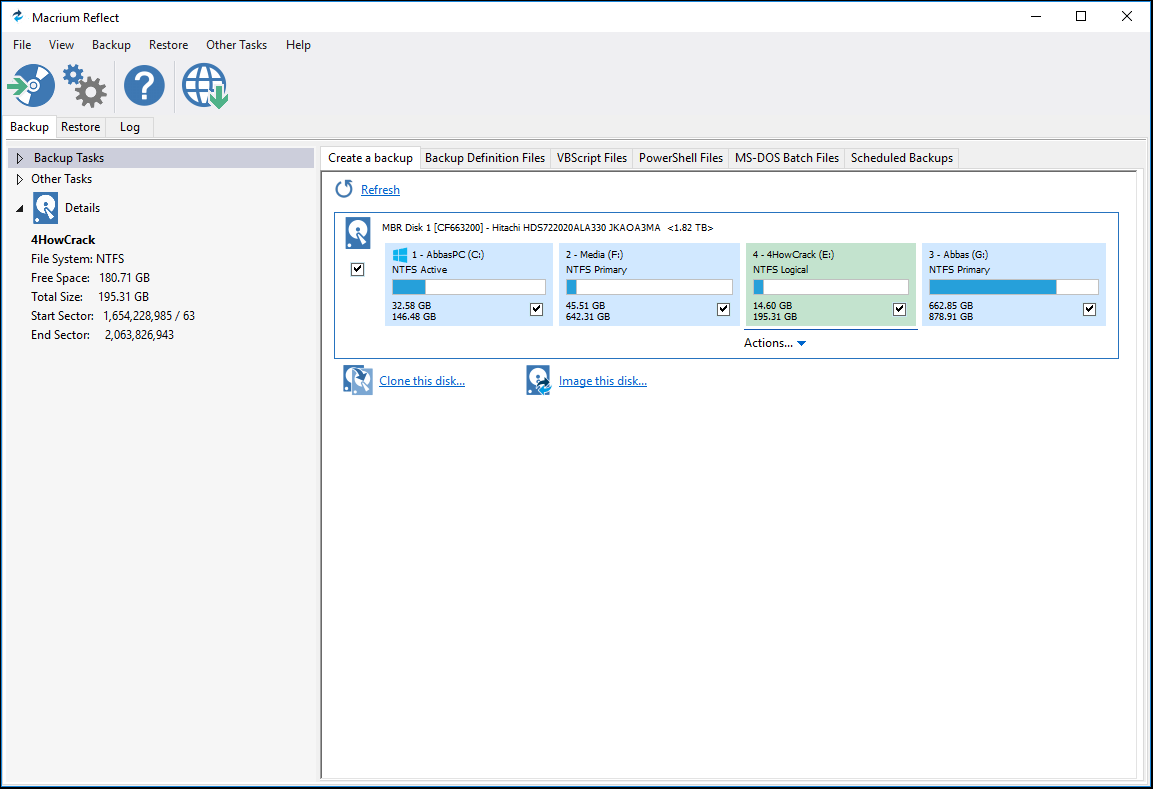This screenshot has height=789, width=1153.
Task: Click the Details panel disk icon
Action: coord(46,208)
